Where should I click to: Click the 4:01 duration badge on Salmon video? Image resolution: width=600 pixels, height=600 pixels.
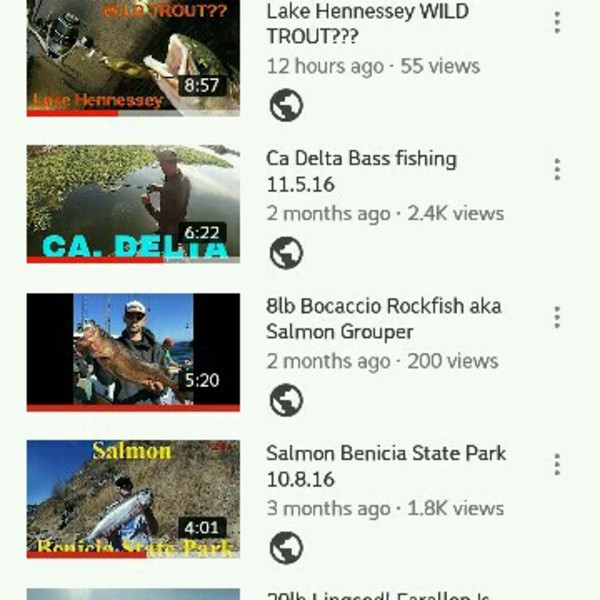click(x=202, y=527)
